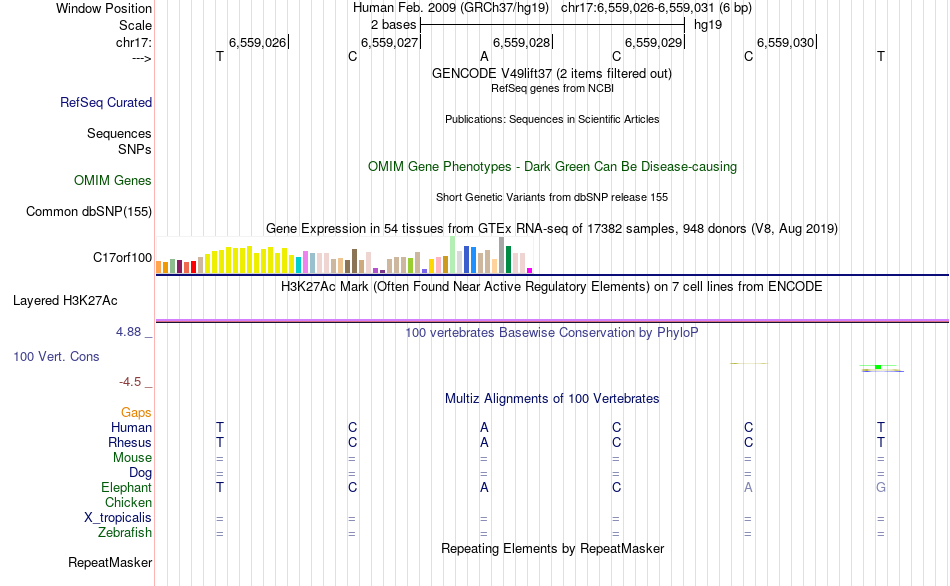Click the OMIM Genes track label
The width and height of the screenshot is (950, 586).
click(x=113, y=181)
